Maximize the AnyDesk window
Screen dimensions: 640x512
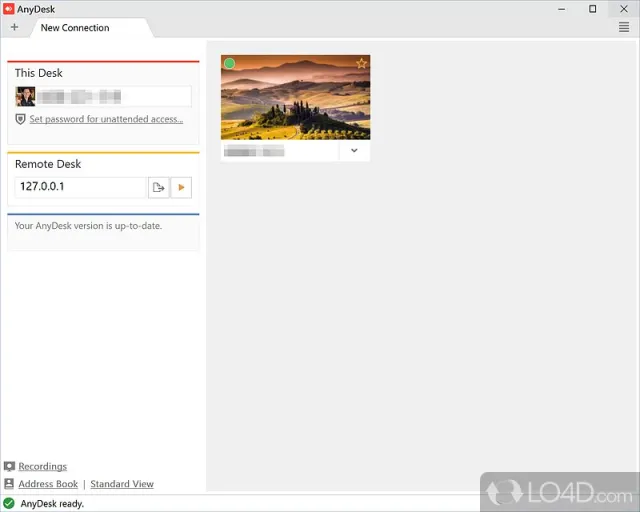pyautogui.click(x=592, y=9)
